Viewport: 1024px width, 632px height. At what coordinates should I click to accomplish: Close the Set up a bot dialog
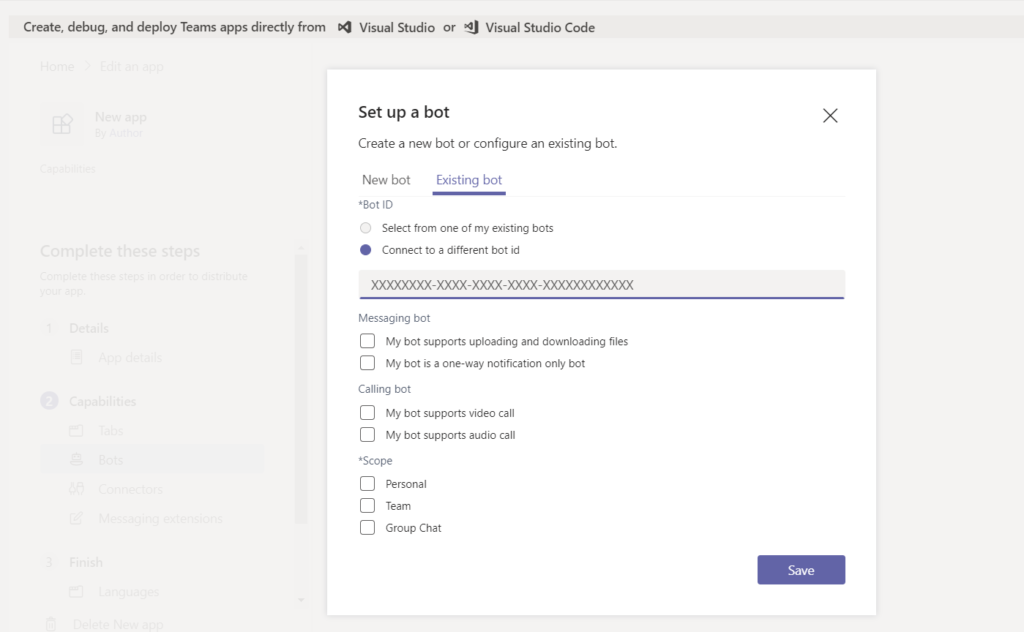[829, 115]
